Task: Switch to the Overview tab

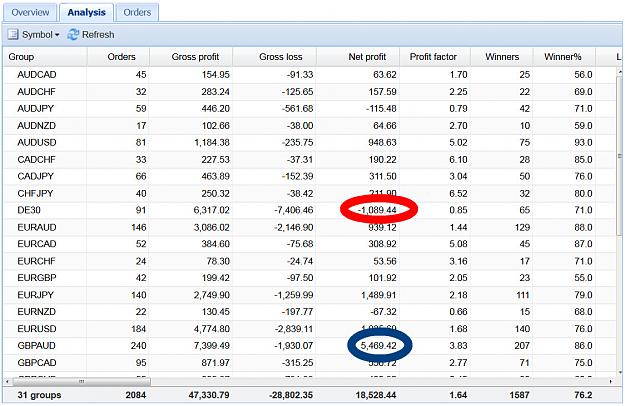Action: point(30,12)
